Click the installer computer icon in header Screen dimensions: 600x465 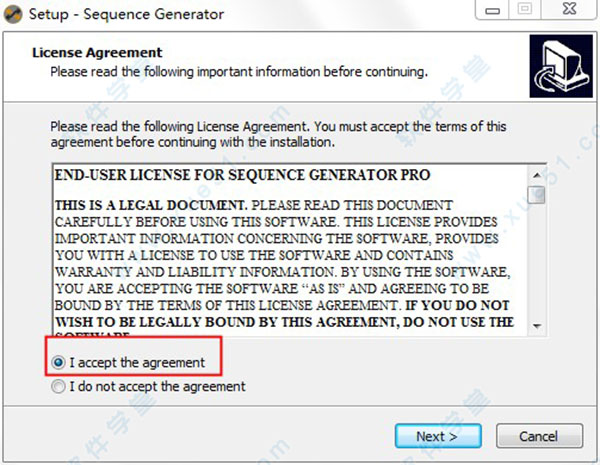tap(561, 66)
